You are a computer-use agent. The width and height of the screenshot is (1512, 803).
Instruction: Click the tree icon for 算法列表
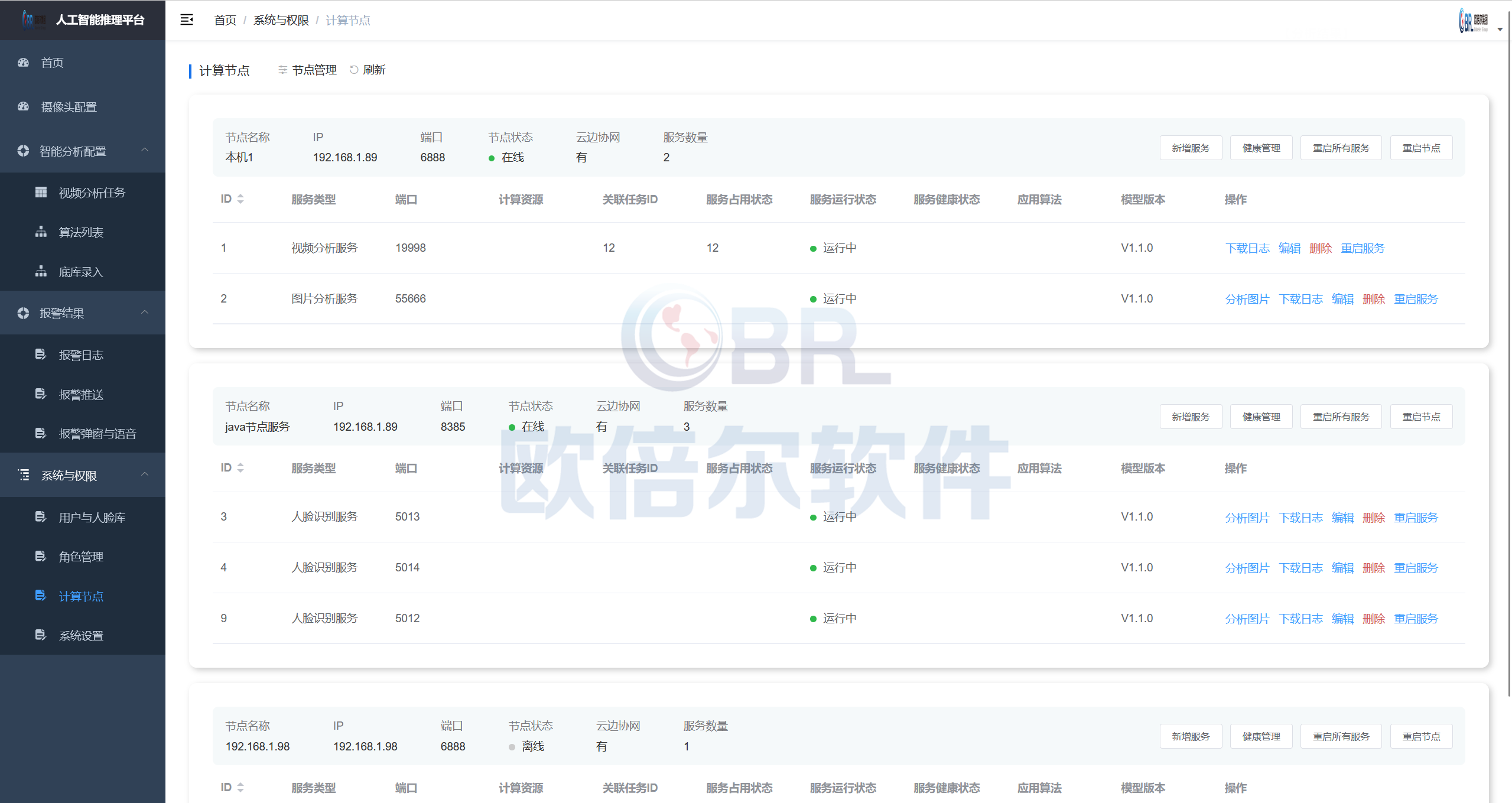(x=41, y=232)
